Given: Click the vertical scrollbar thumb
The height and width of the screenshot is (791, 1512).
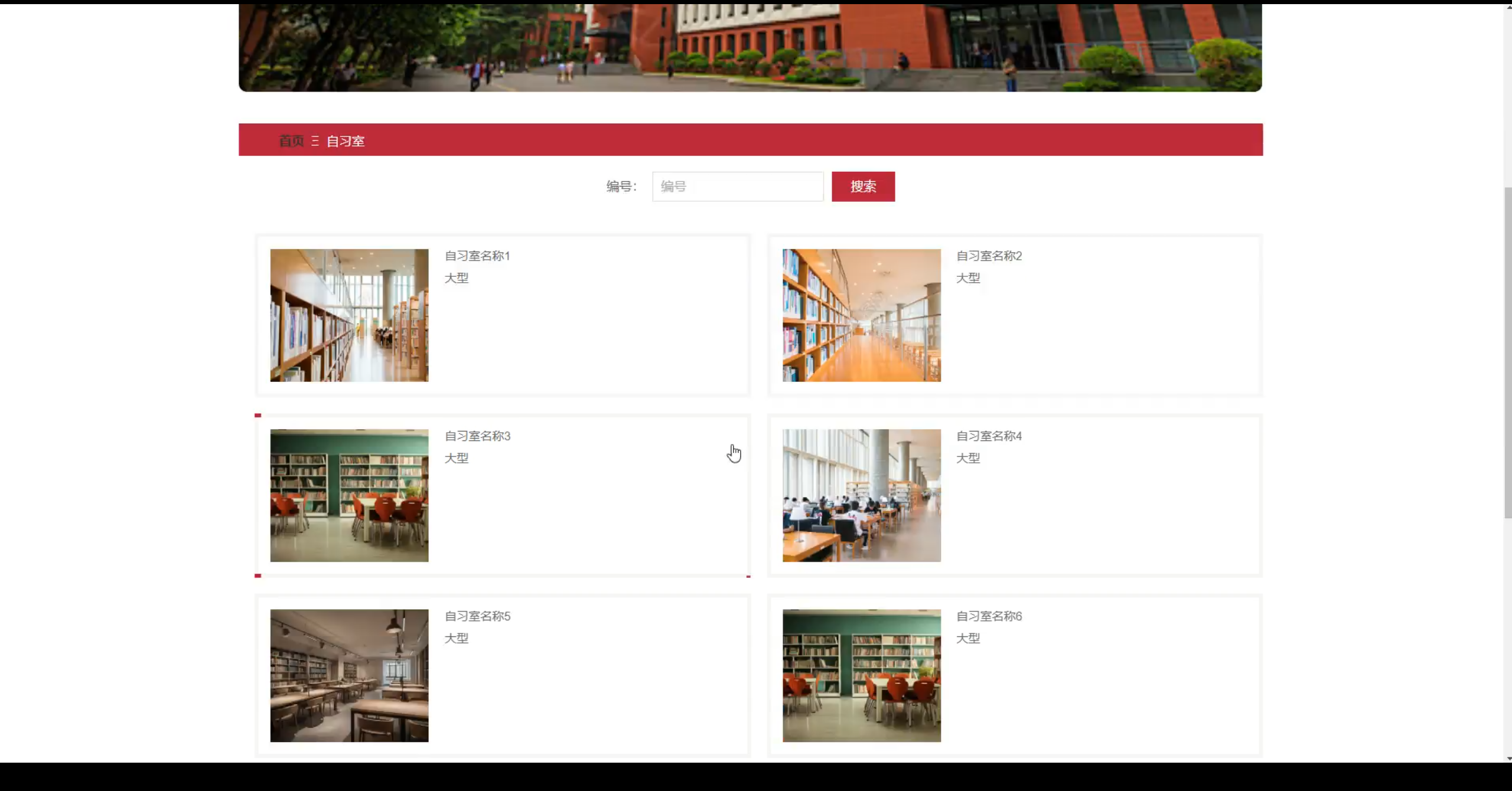Looking at the screenshot, I should click(1507, 353).
